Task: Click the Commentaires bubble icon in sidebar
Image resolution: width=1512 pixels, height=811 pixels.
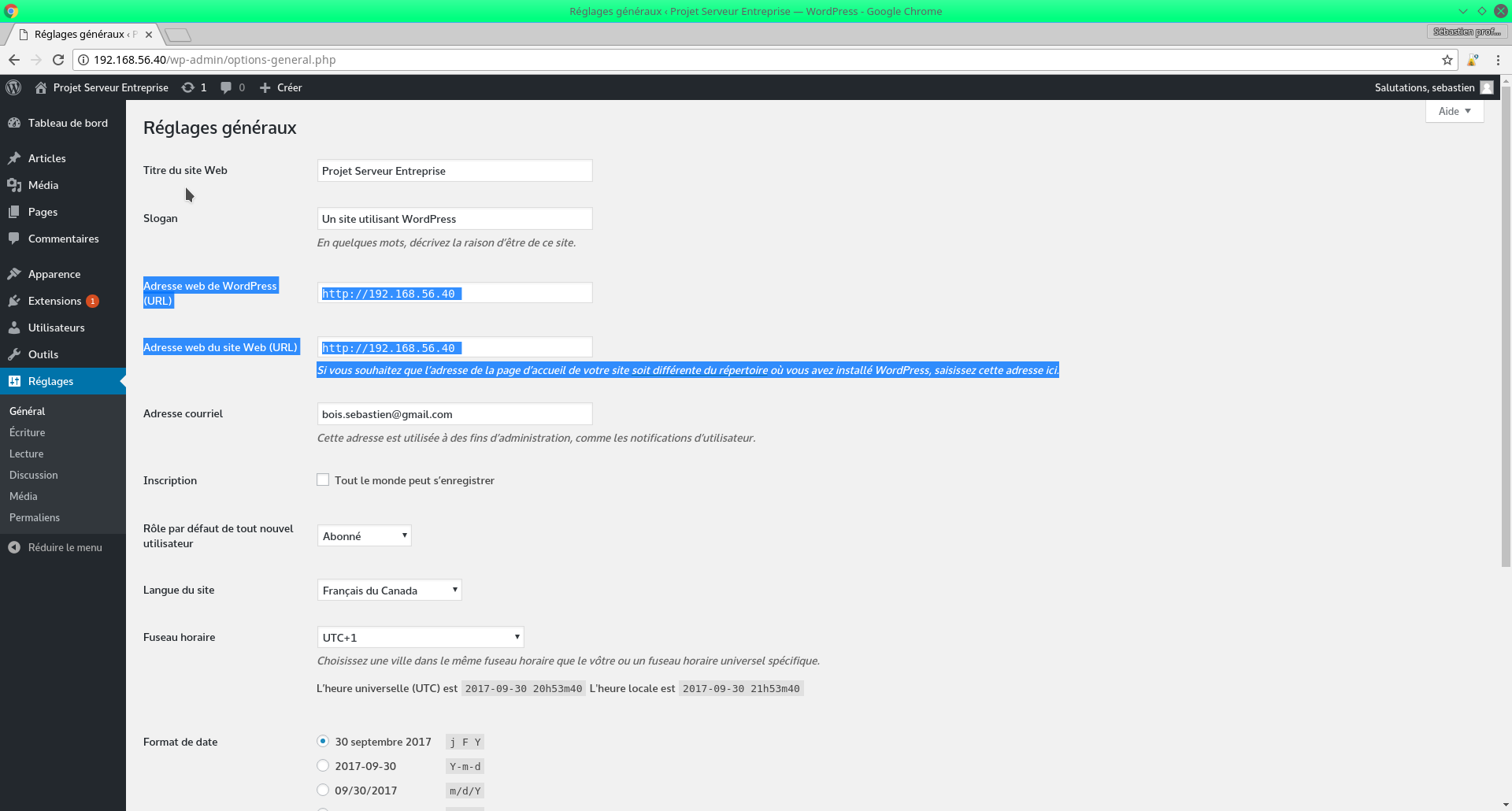Action: tap(14, 239)
